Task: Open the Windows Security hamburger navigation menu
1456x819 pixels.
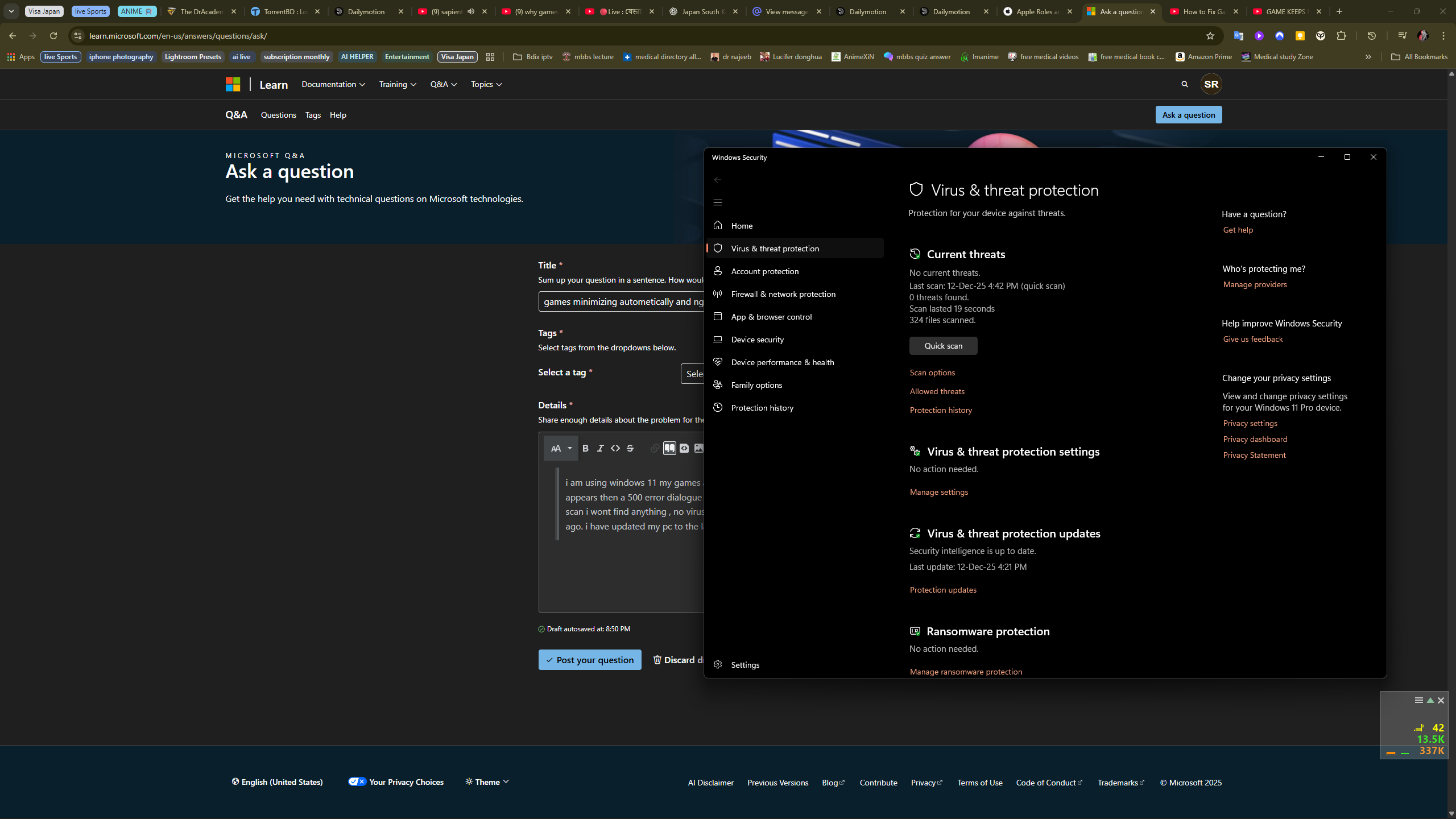Action: point(718,202)
